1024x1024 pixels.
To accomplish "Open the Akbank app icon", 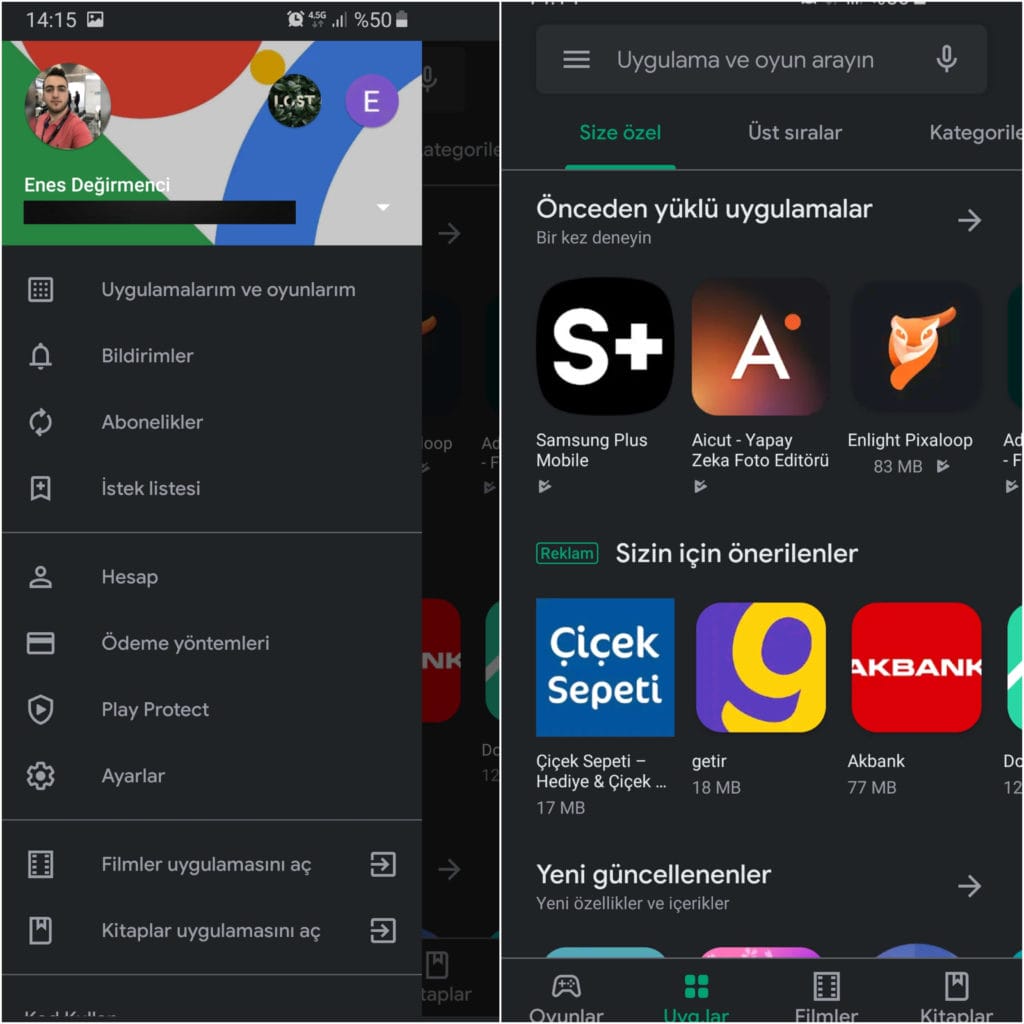I will (916, 667).
